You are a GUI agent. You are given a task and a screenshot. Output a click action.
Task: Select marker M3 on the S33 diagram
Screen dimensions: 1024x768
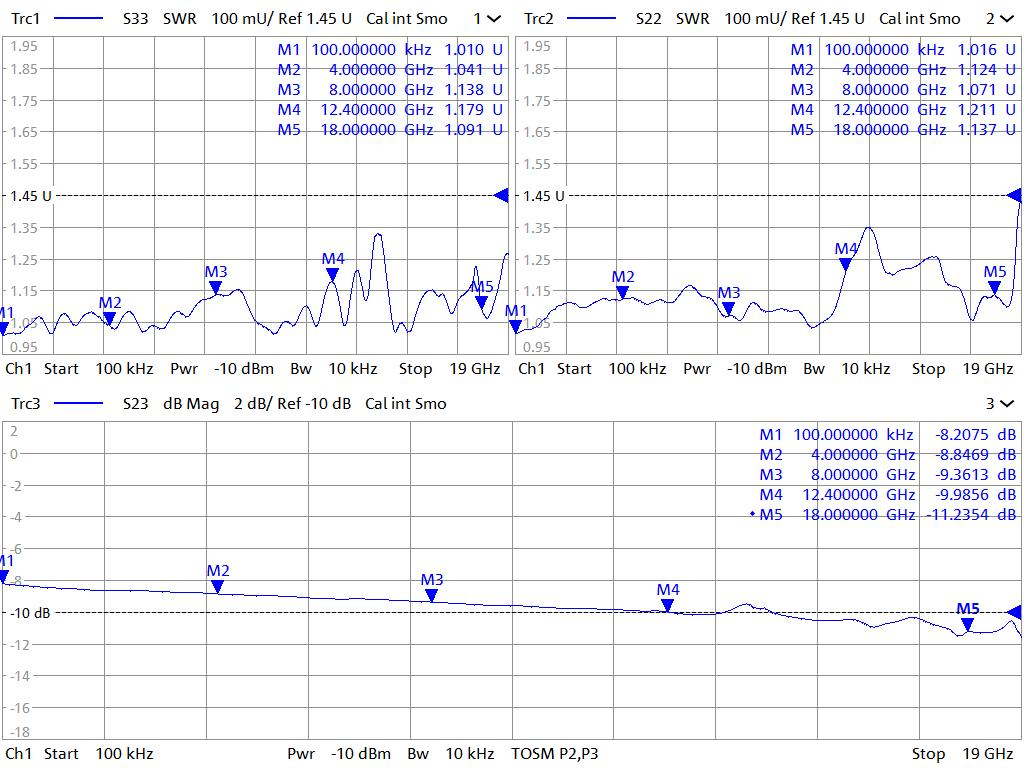click(x=216, y=287)
